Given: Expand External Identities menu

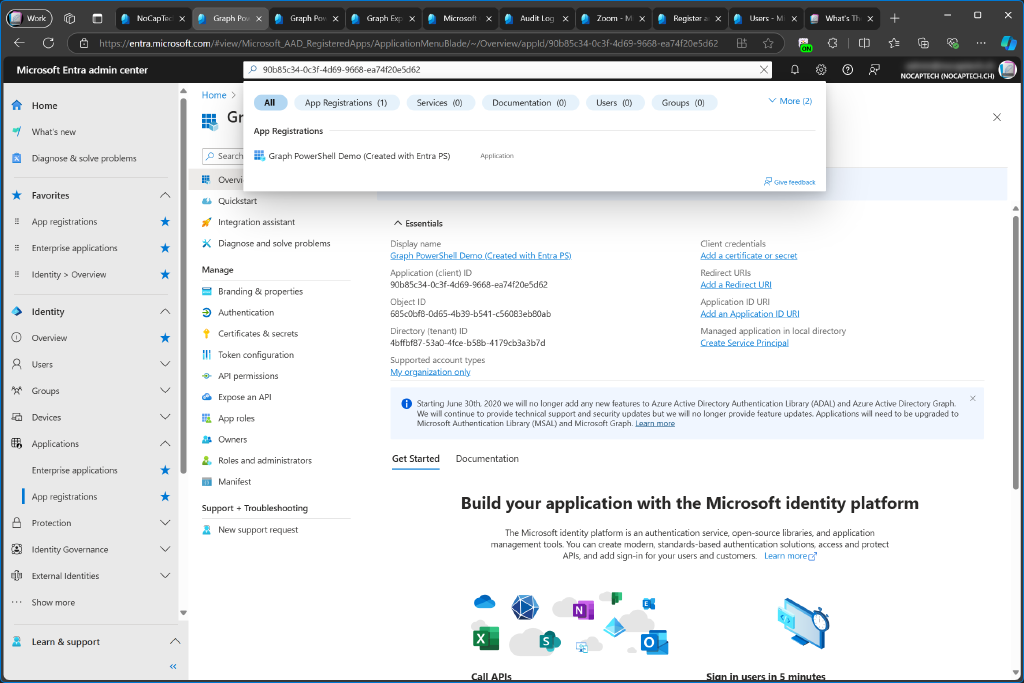Looking at the screenshot, I should (165, 576).
